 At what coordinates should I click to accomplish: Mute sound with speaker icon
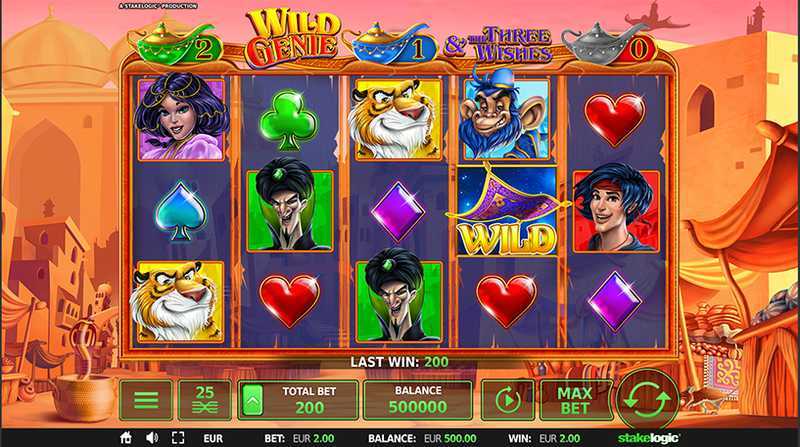point(152,438)
